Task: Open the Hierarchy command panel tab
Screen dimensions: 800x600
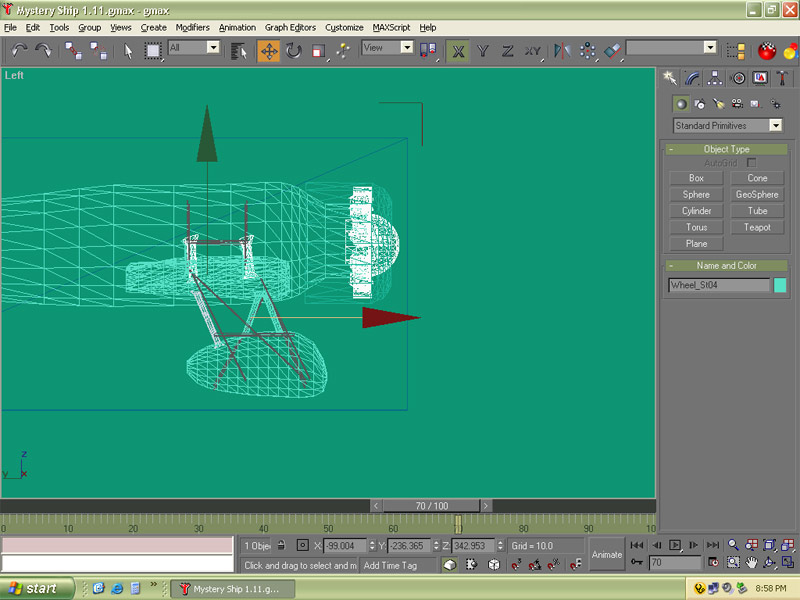Action: [x=715, y=78]
